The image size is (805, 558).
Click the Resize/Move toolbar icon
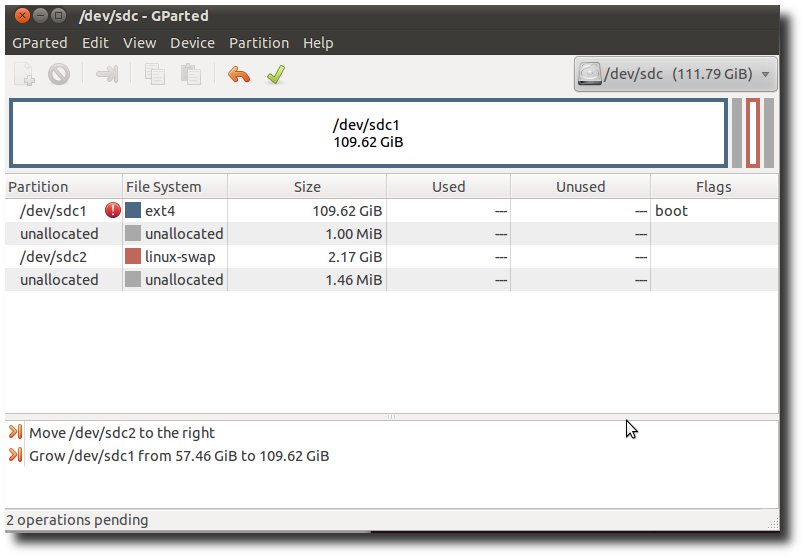(x=107, y=74)
